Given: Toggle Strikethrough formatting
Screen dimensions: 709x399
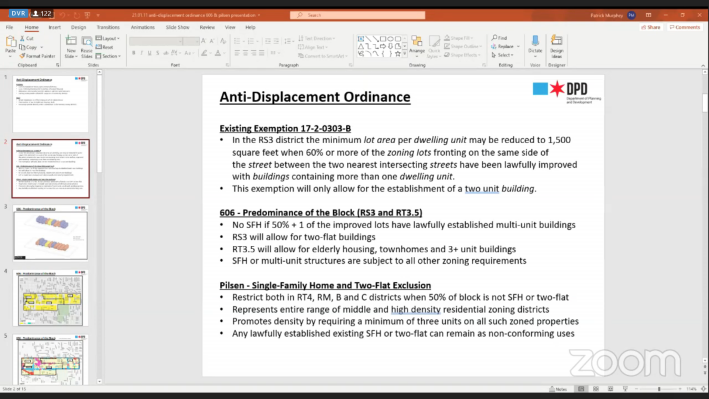Looking at the screenshot, I should tap(165, 53).
